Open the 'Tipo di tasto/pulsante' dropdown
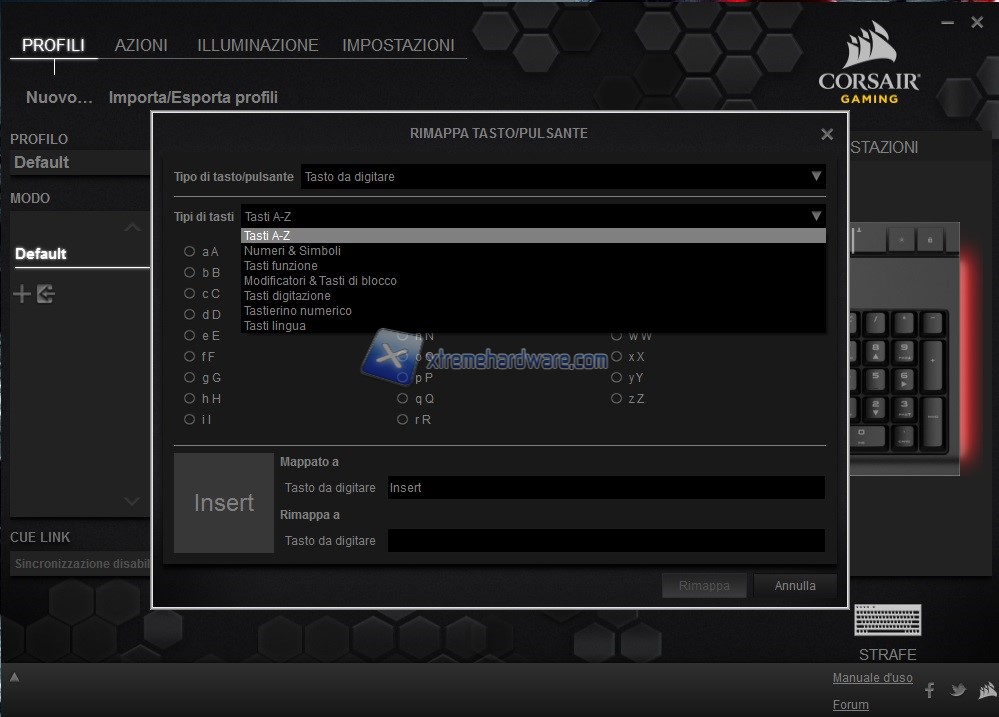 [564, 177]
